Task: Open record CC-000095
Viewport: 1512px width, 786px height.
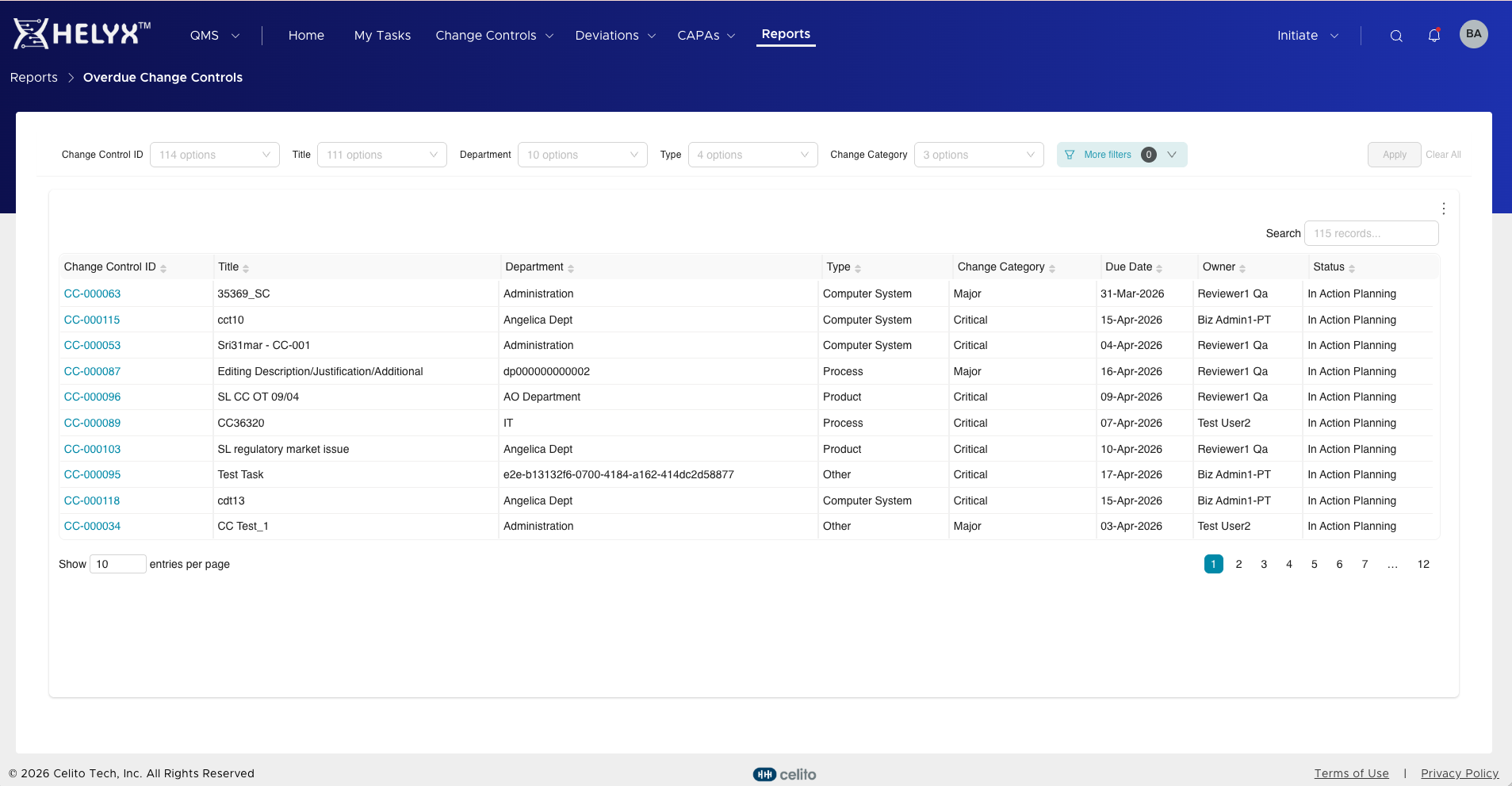Action: tap(92, 474)
